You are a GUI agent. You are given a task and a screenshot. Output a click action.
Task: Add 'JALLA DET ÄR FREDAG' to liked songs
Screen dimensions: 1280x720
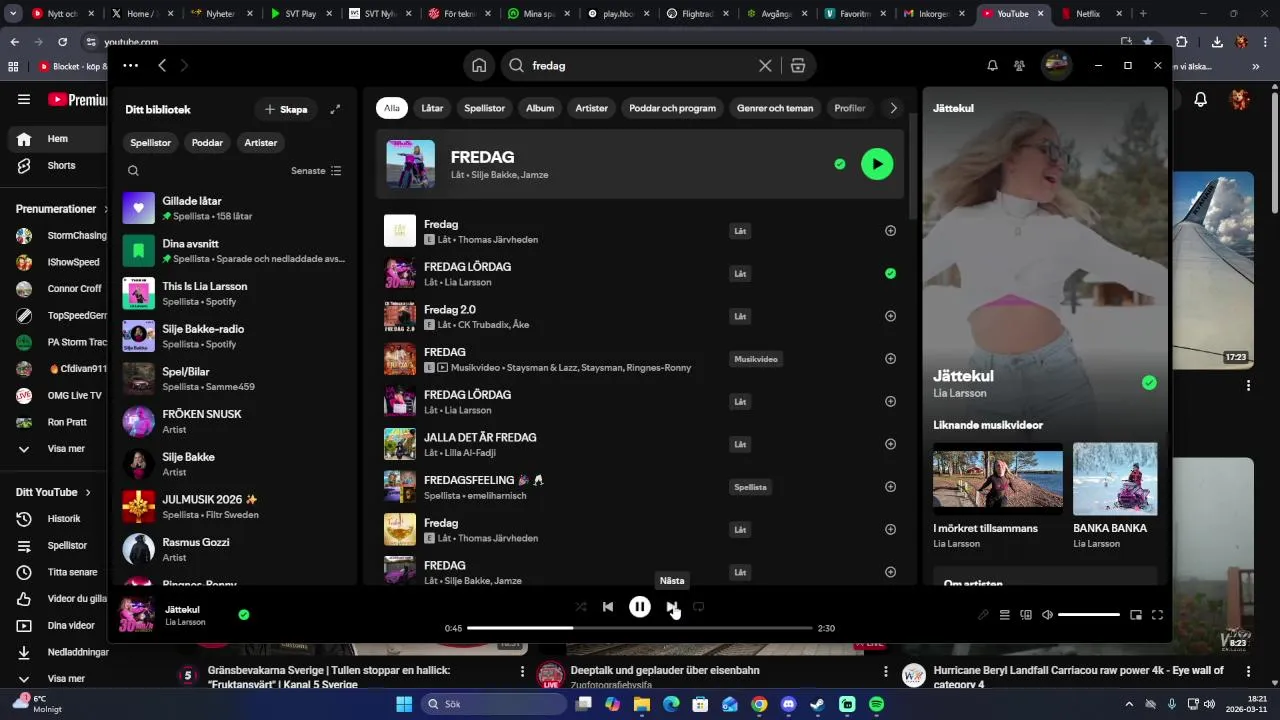(890, 444)
